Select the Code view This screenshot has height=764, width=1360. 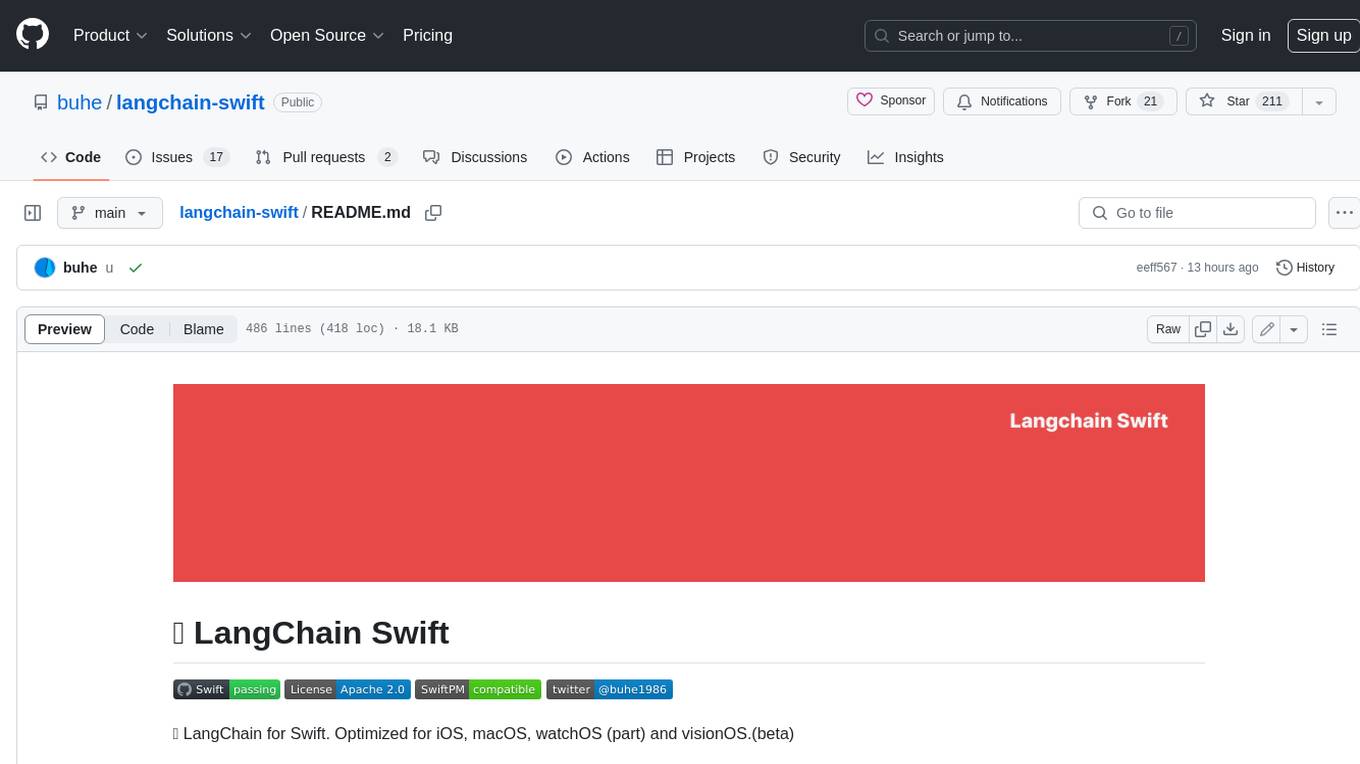click(x=137, y=329)
